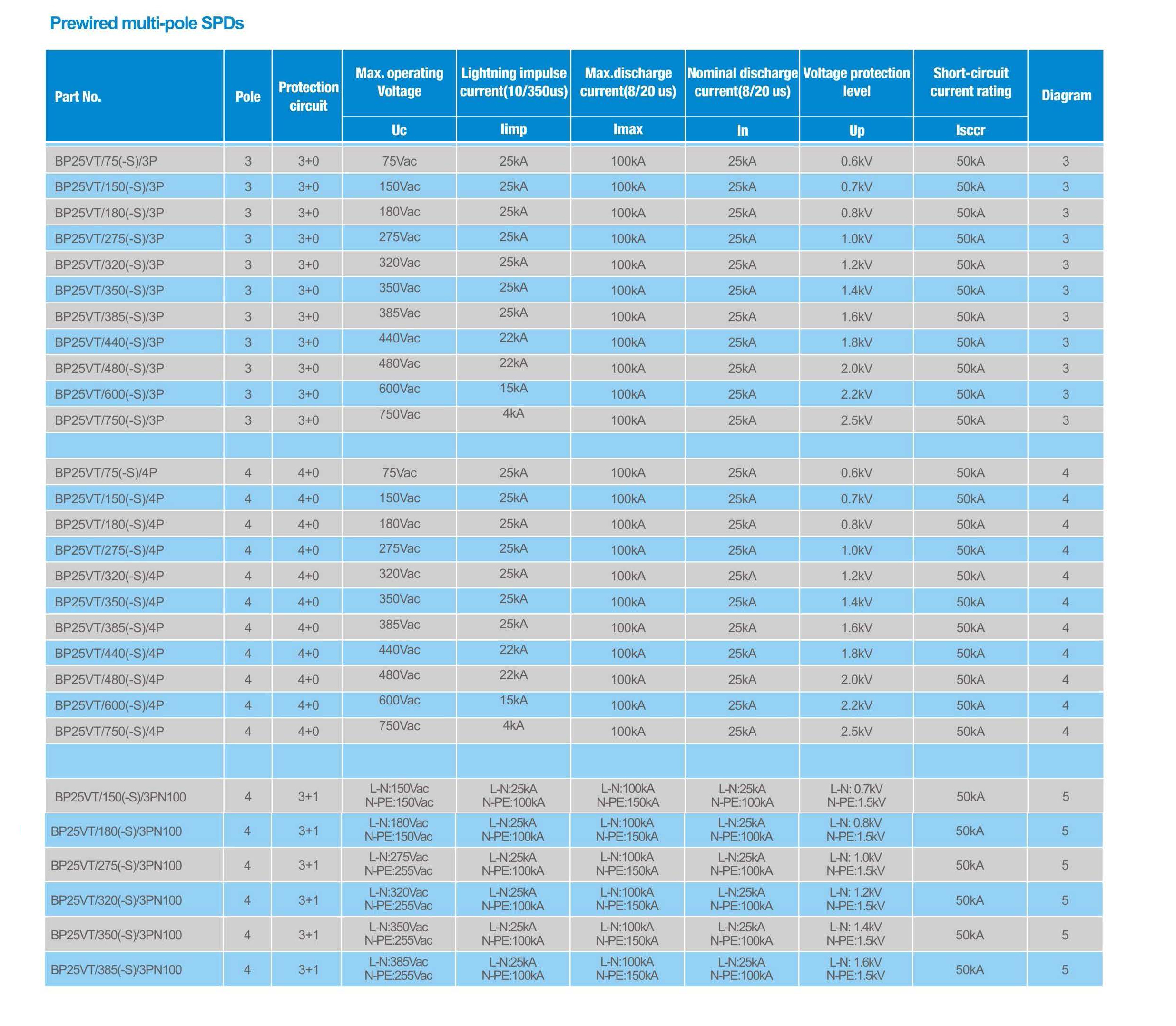Select part number BP25VT/75(-S)/4P
The width and height of the screenshot is (1176, 1026).
click(106, 473)
